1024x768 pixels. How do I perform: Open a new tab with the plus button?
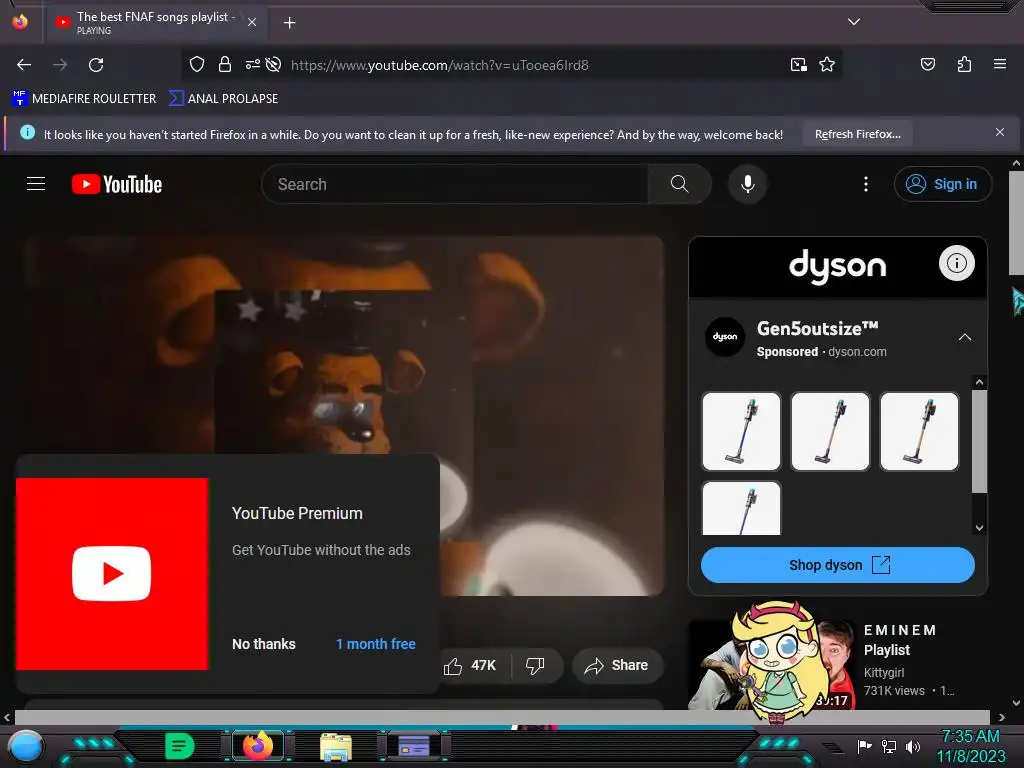point(289,23)
